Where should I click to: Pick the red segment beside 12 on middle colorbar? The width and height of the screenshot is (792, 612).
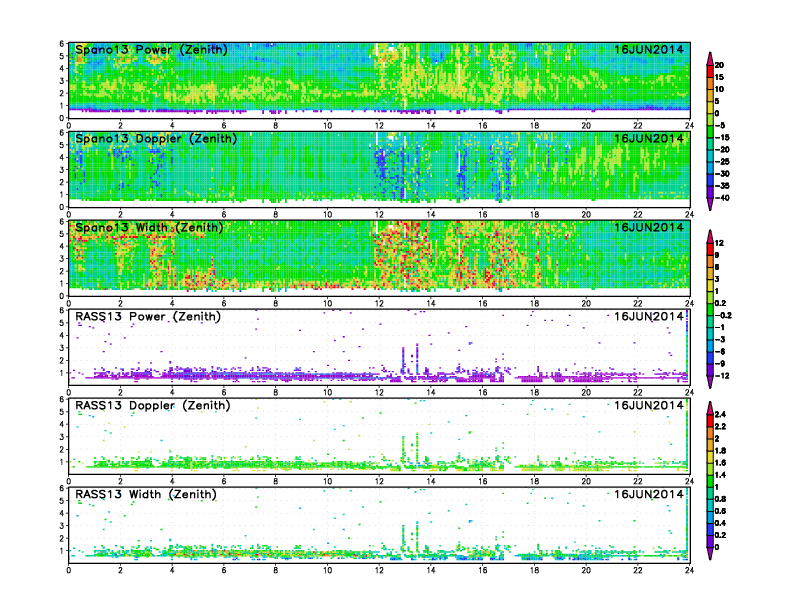tap(710, 249)
